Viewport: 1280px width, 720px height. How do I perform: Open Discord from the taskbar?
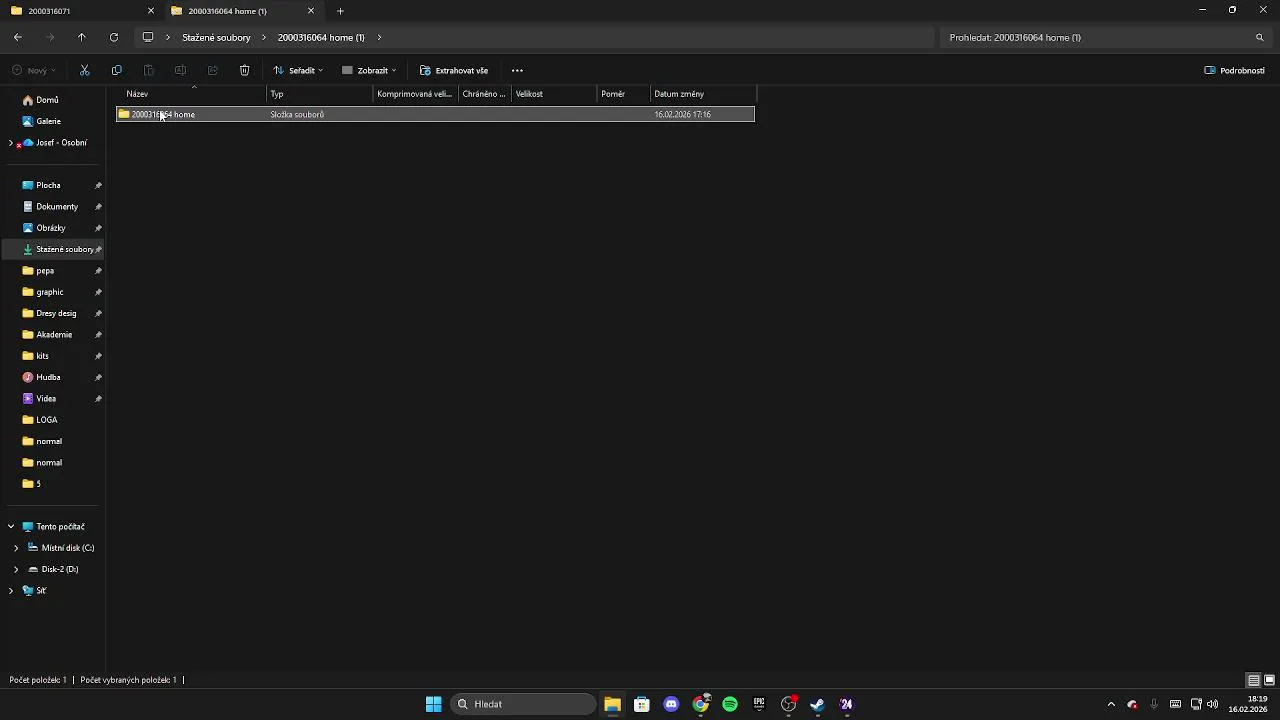[x=671, y=704]
